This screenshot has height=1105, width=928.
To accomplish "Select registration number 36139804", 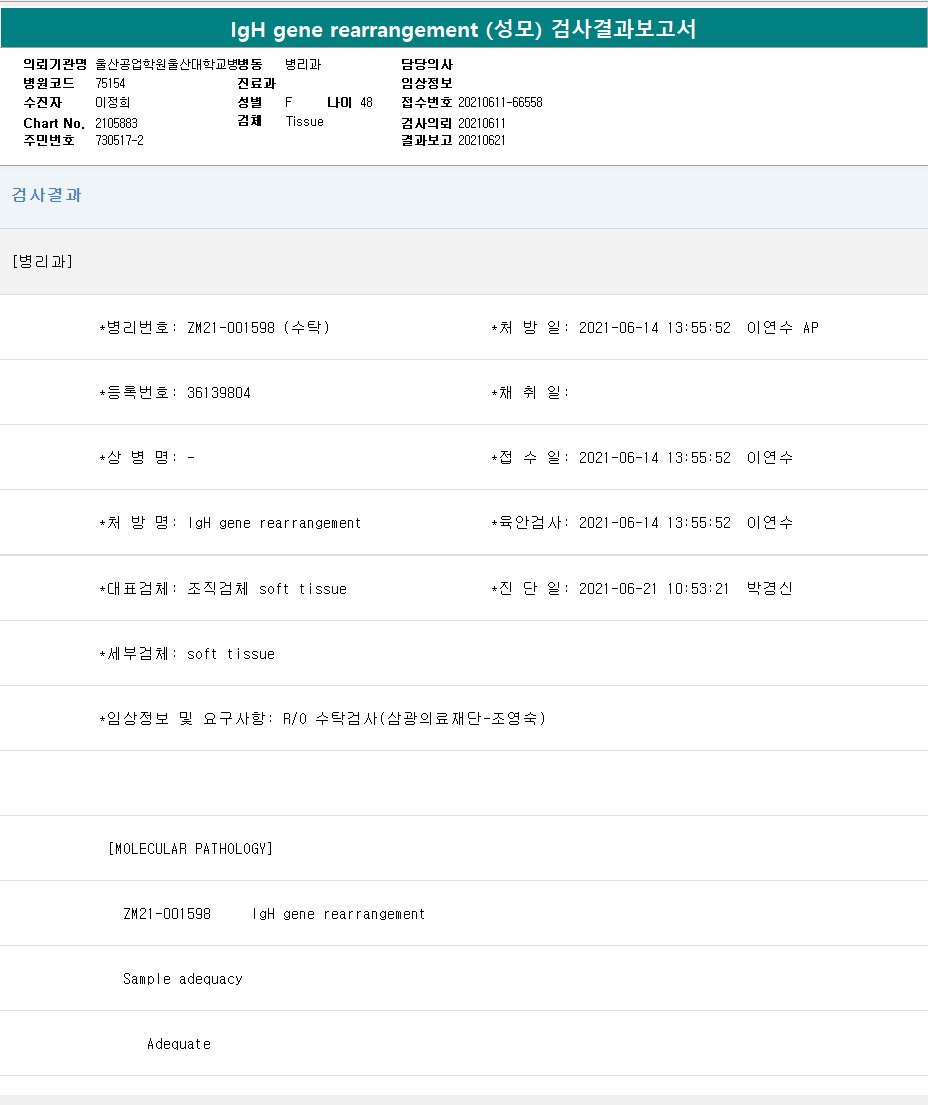I will pos(218,393).
